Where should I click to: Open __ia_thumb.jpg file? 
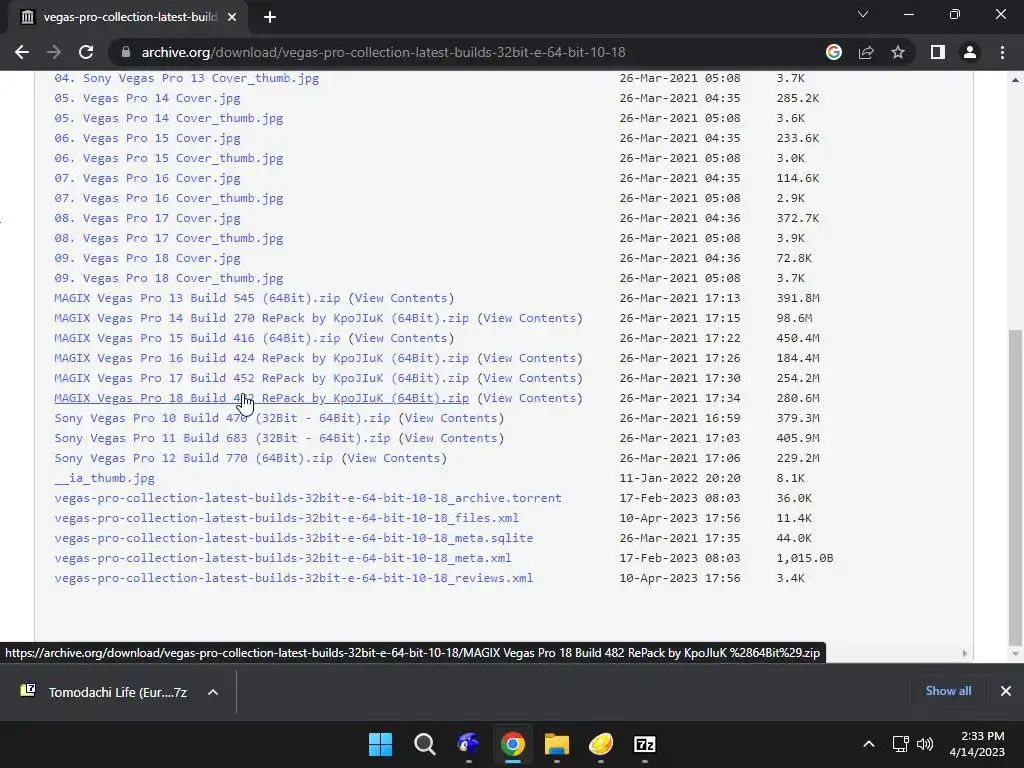tap(104, 478)
